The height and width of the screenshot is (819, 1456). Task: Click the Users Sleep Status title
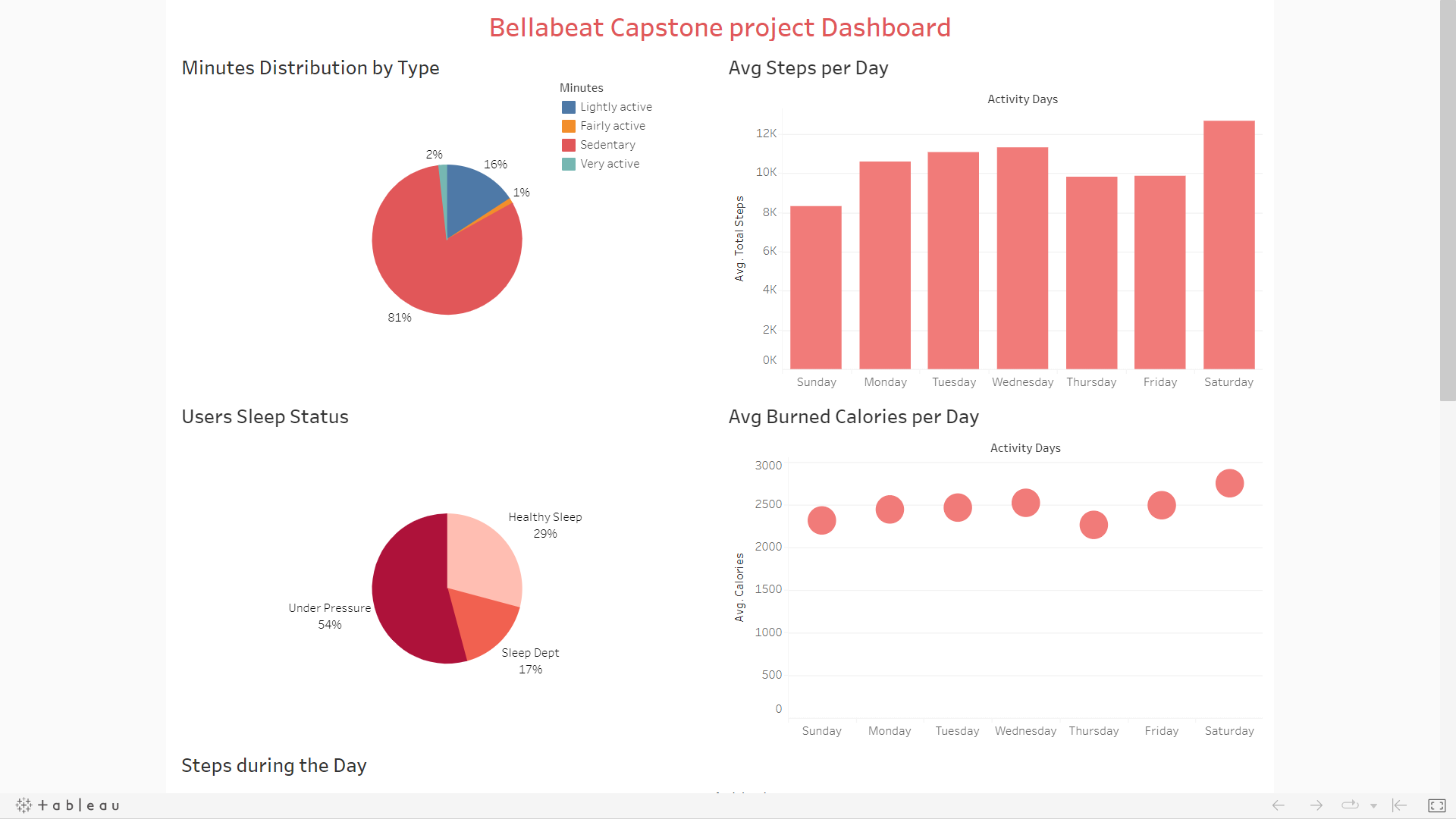click(x=265, y=416)
